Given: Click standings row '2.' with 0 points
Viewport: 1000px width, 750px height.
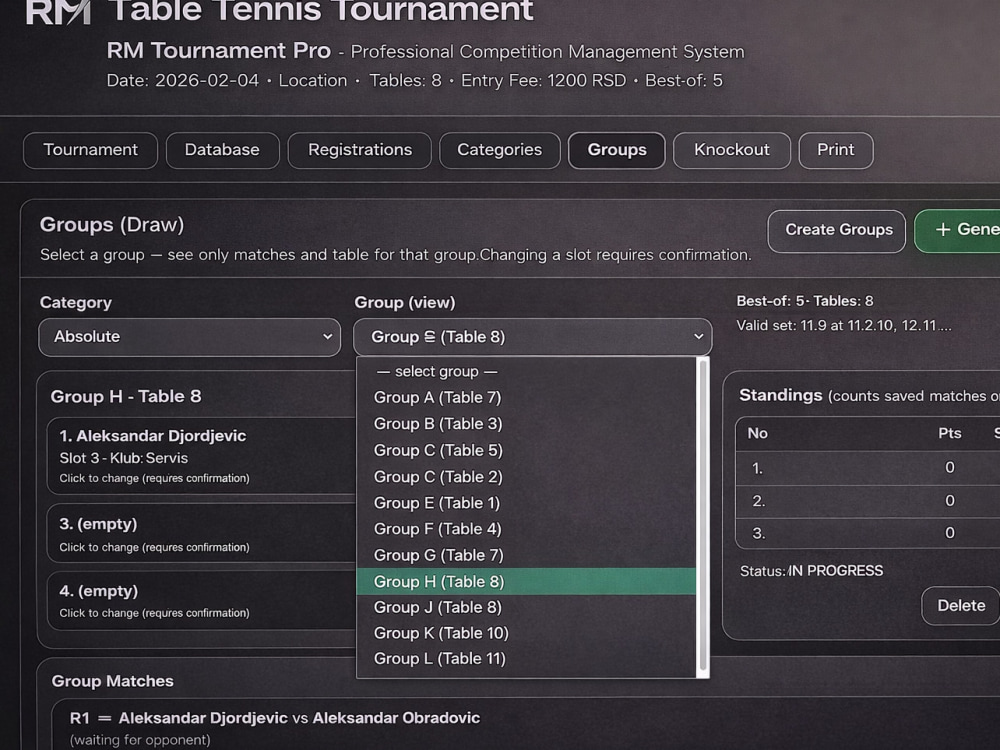Looking at the screenshot, I should pyautogui.click(x=867, y=501).
